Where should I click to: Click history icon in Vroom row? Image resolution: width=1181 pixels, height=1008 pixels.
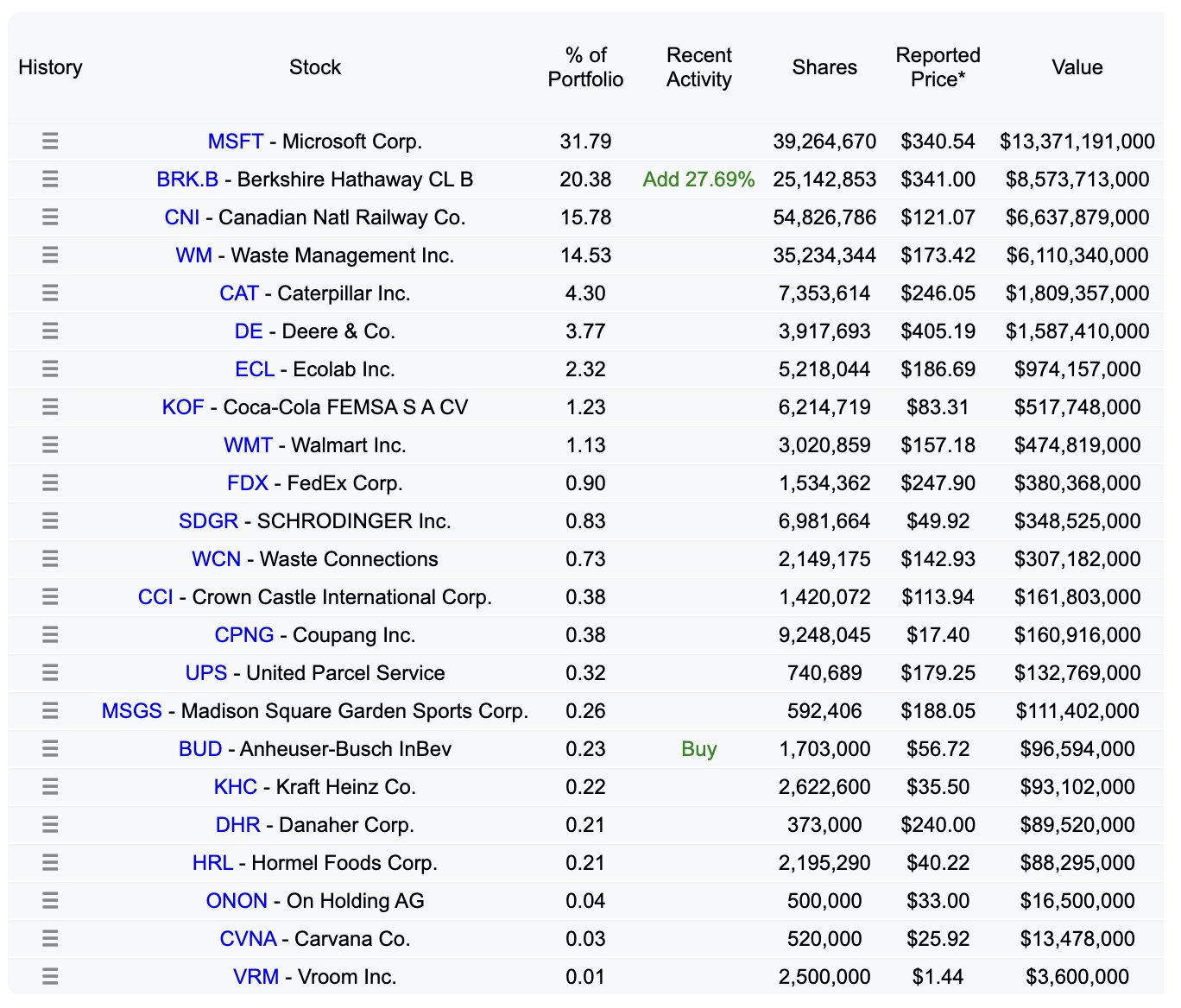(x=50, y=977)
